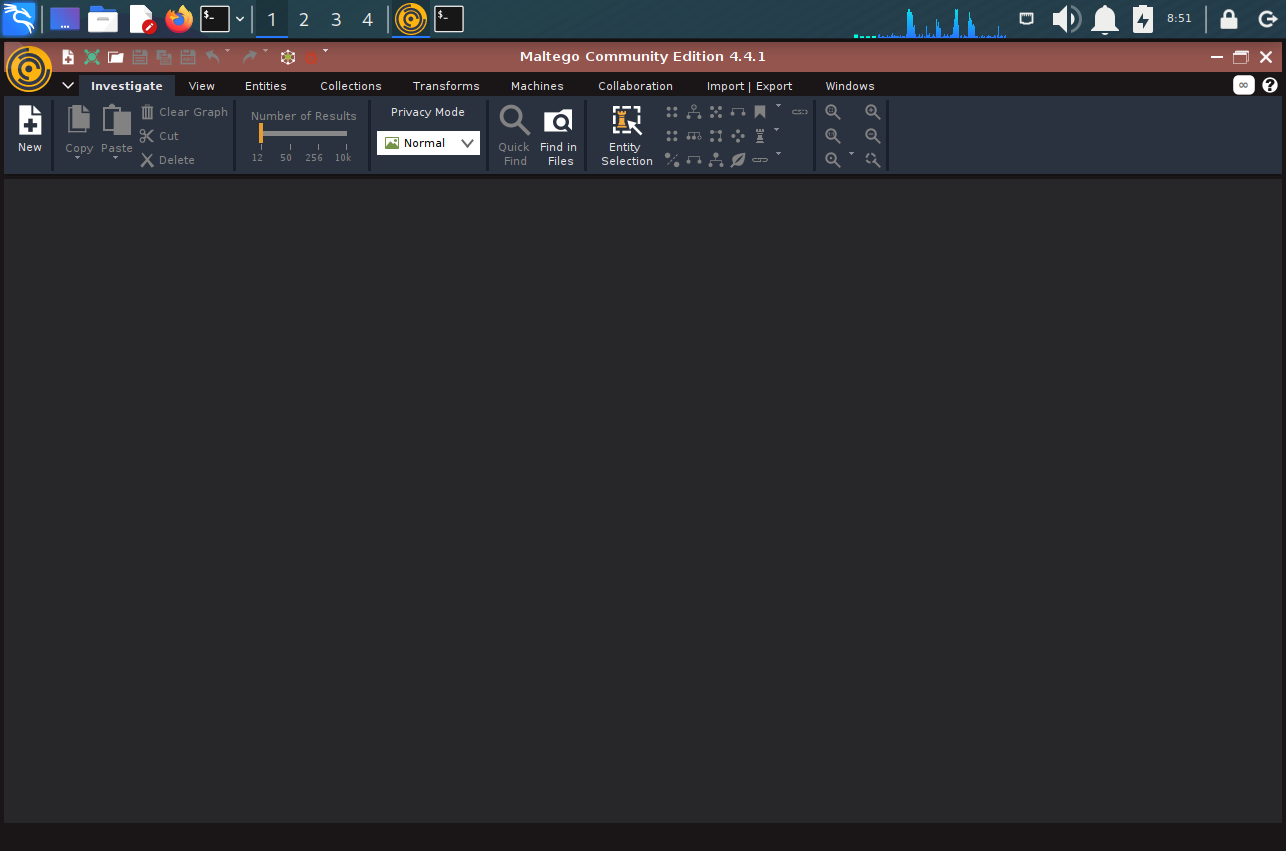
Task: Click the Zoom In plus magnifier
Action: (873, 112)
